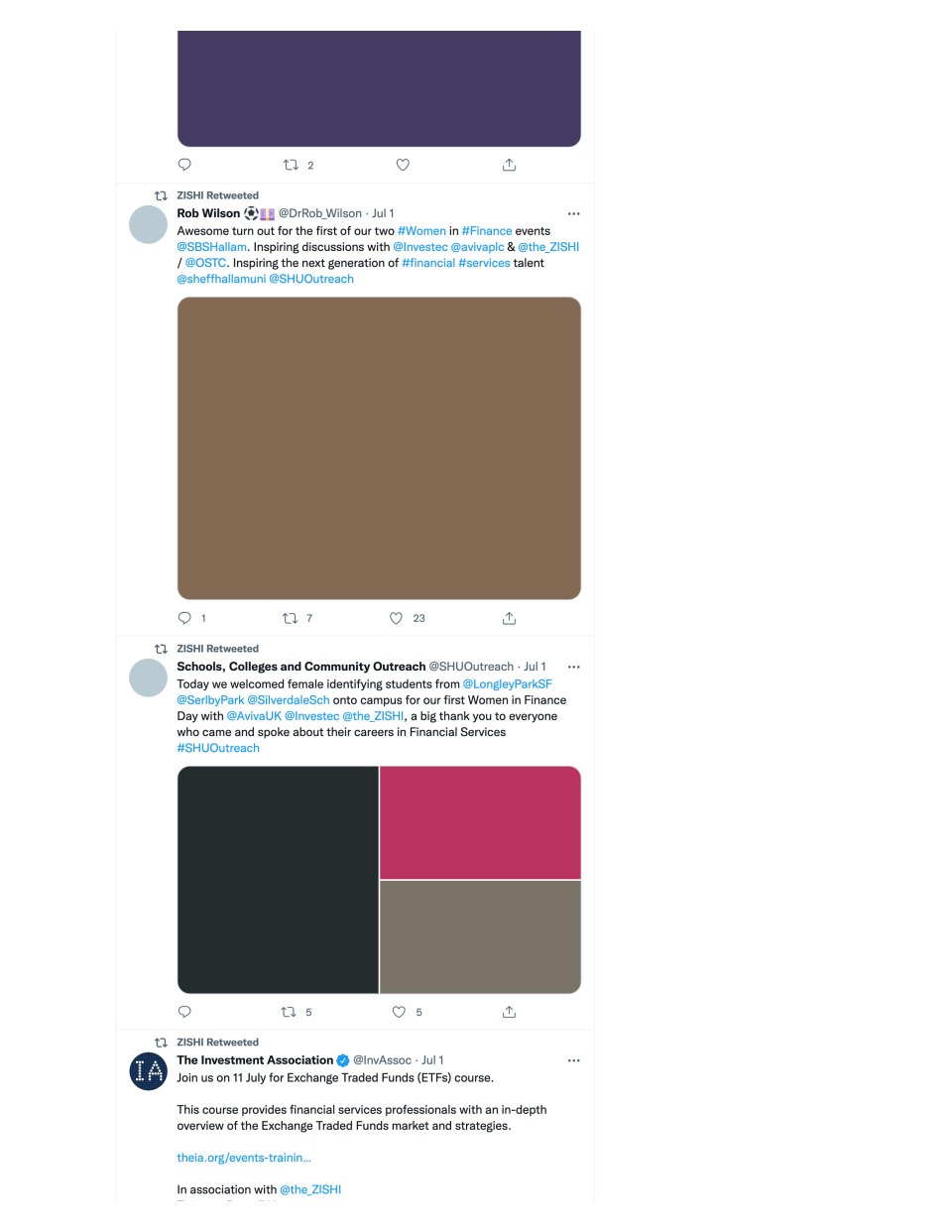The width and height of the screenshot is (952, 1232).
Task: Open The Investment Association profile name
Action: coord(255,1060)
